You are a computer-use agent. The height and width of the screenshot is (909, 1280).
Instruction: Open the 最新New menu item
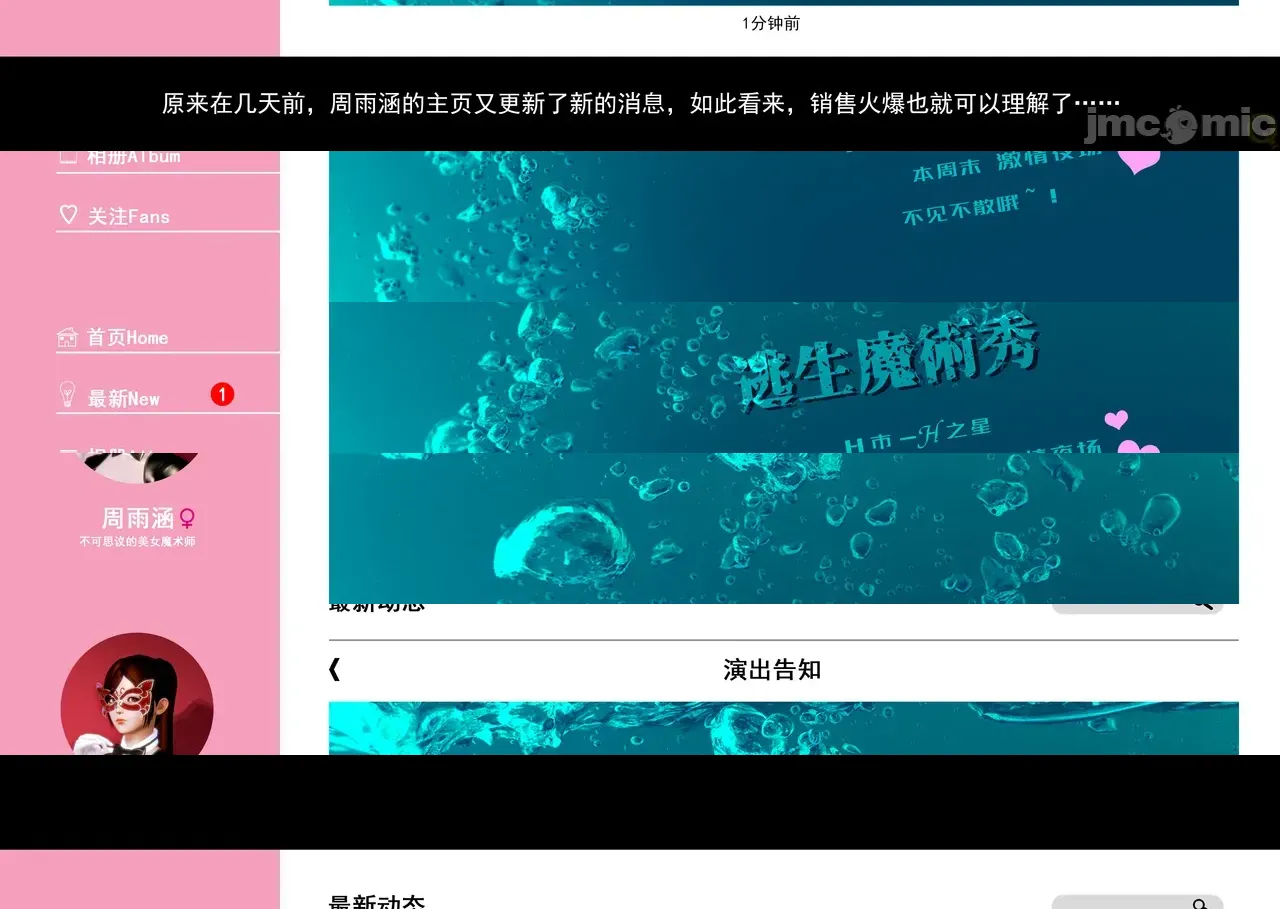124,399
